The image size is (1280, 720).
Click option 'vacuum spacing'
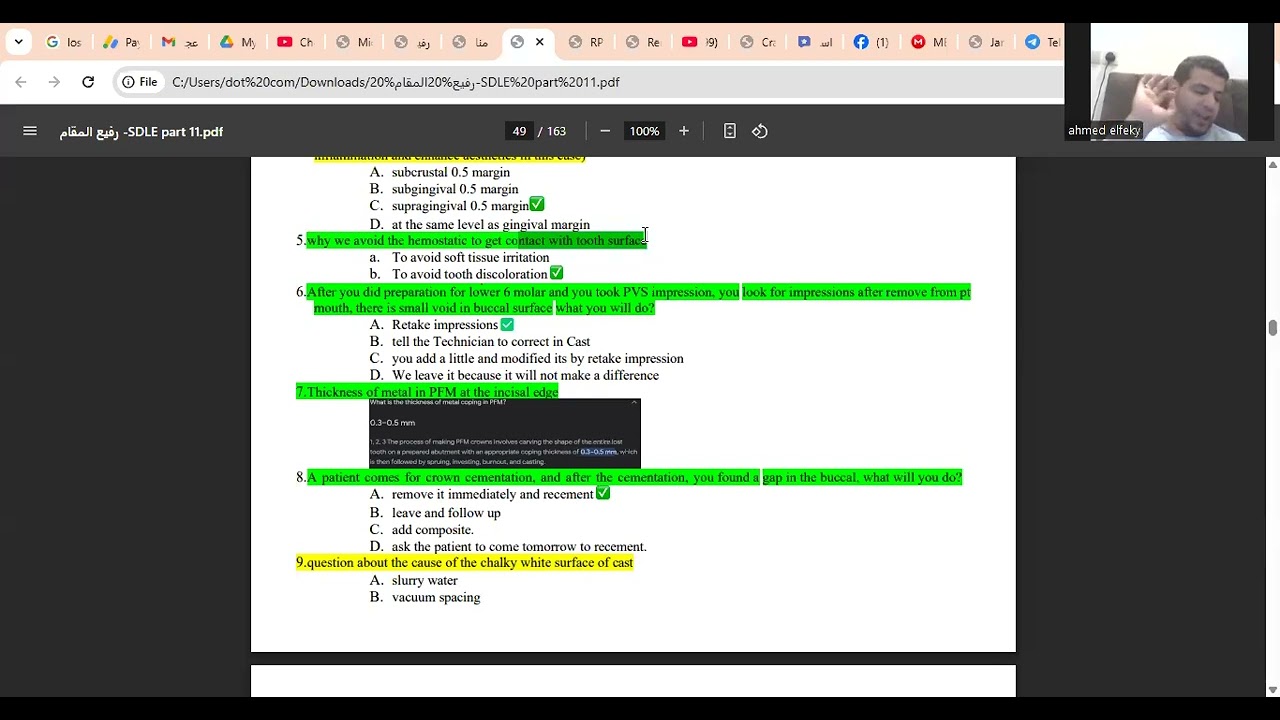pyautogui.click(x=436, y=598)
